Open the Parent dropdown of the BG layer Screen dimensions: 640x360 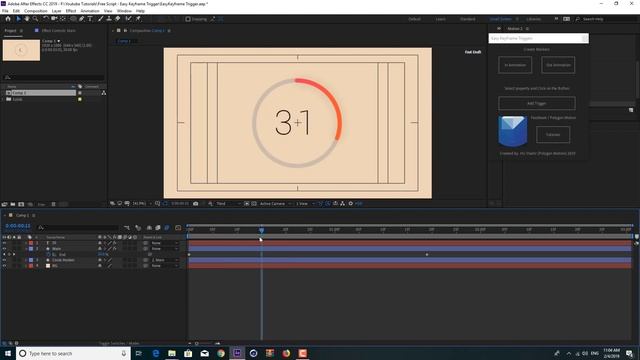pyautogui.click(x=165, y=266)
